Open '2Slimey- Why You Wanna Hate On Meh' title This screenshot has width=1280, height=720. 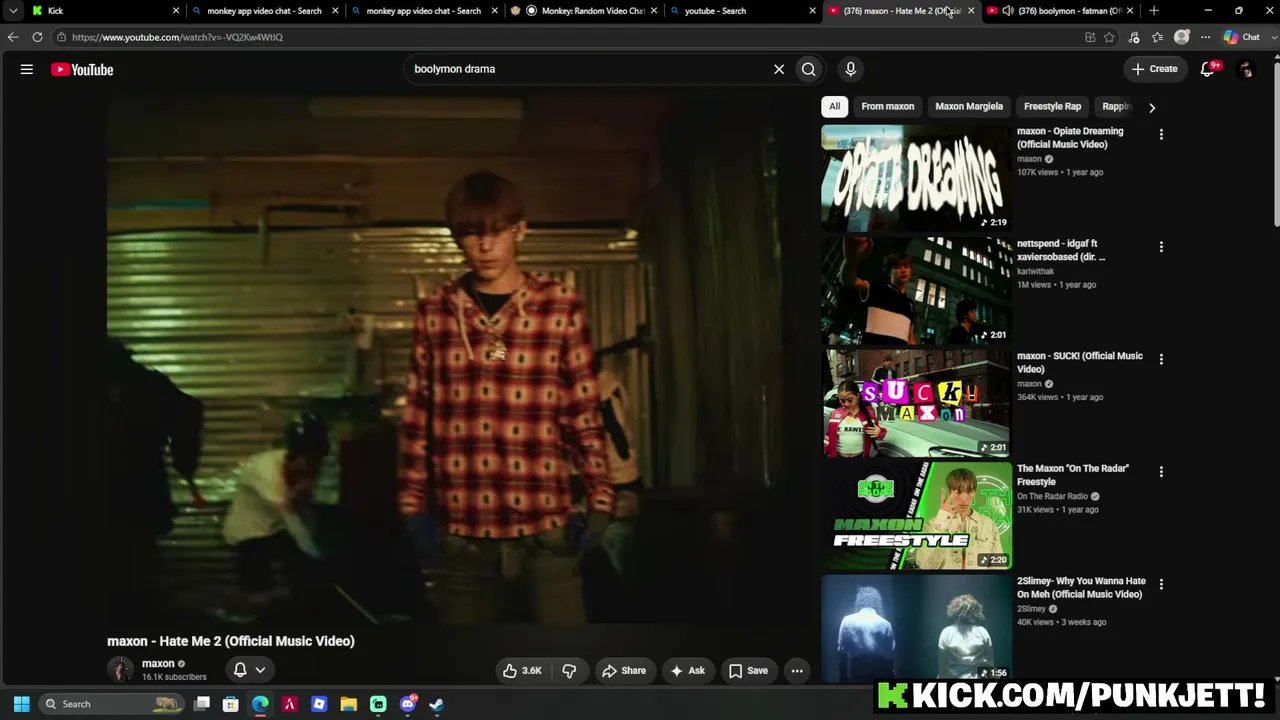click(x=1081, y=588)
